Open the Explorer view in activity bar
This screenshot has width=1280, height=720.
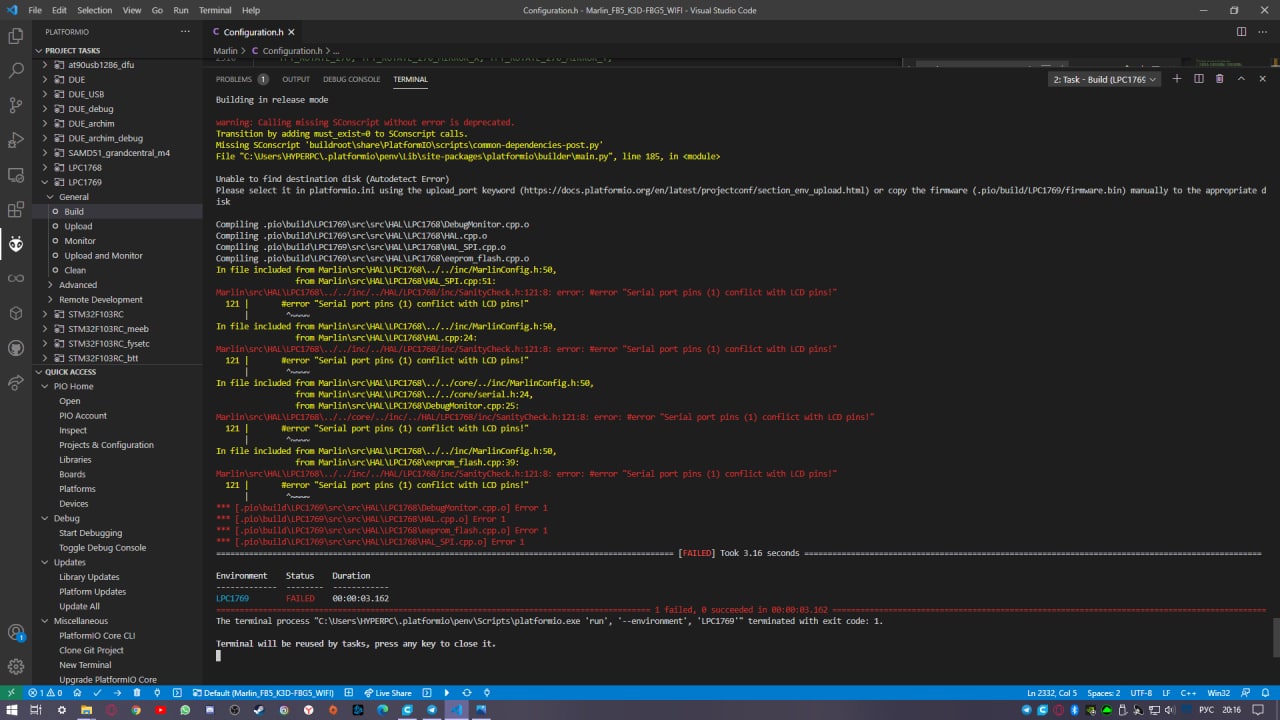click(16, 36)
